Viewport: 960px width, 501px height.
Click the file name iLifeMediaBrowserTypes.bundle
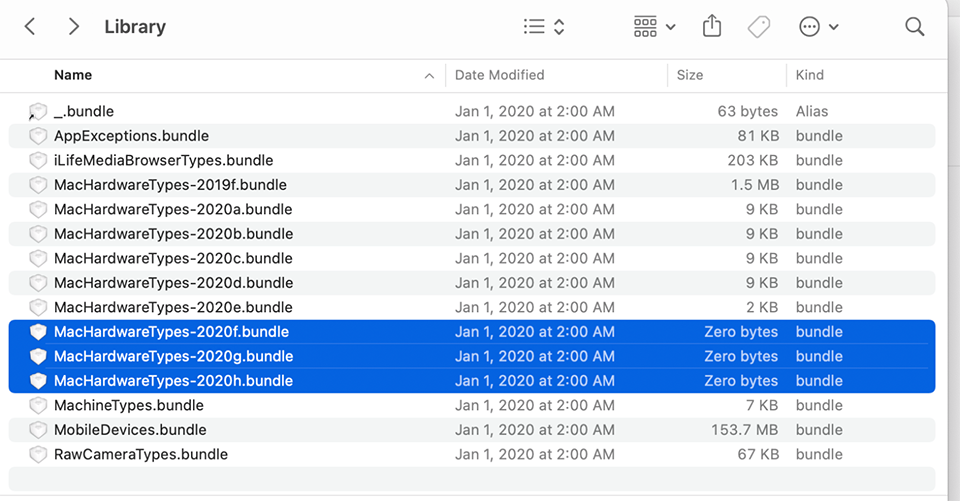coord(163,160)
